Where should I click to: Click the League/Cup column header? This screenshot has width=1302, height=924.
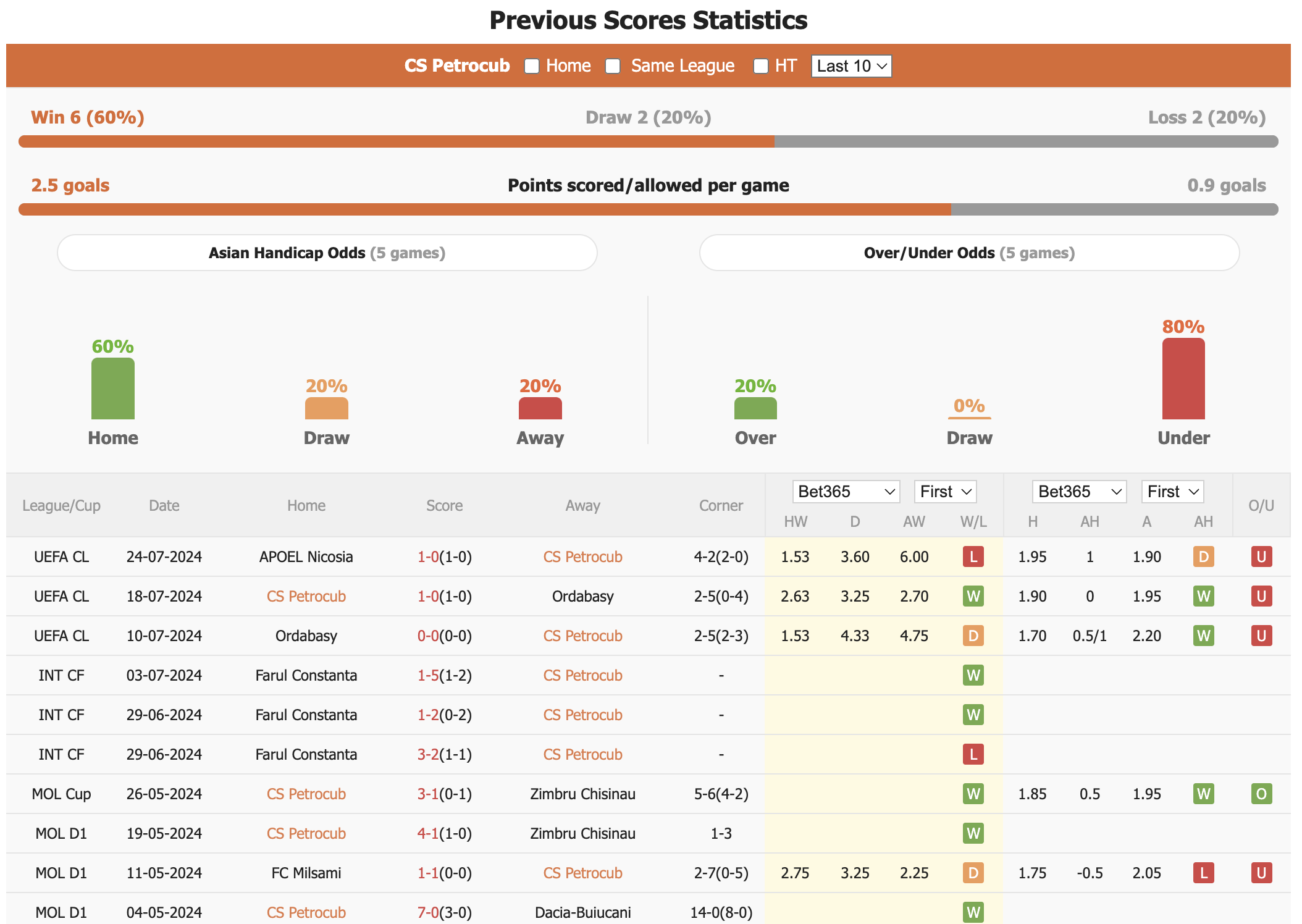tap(61, 505)
